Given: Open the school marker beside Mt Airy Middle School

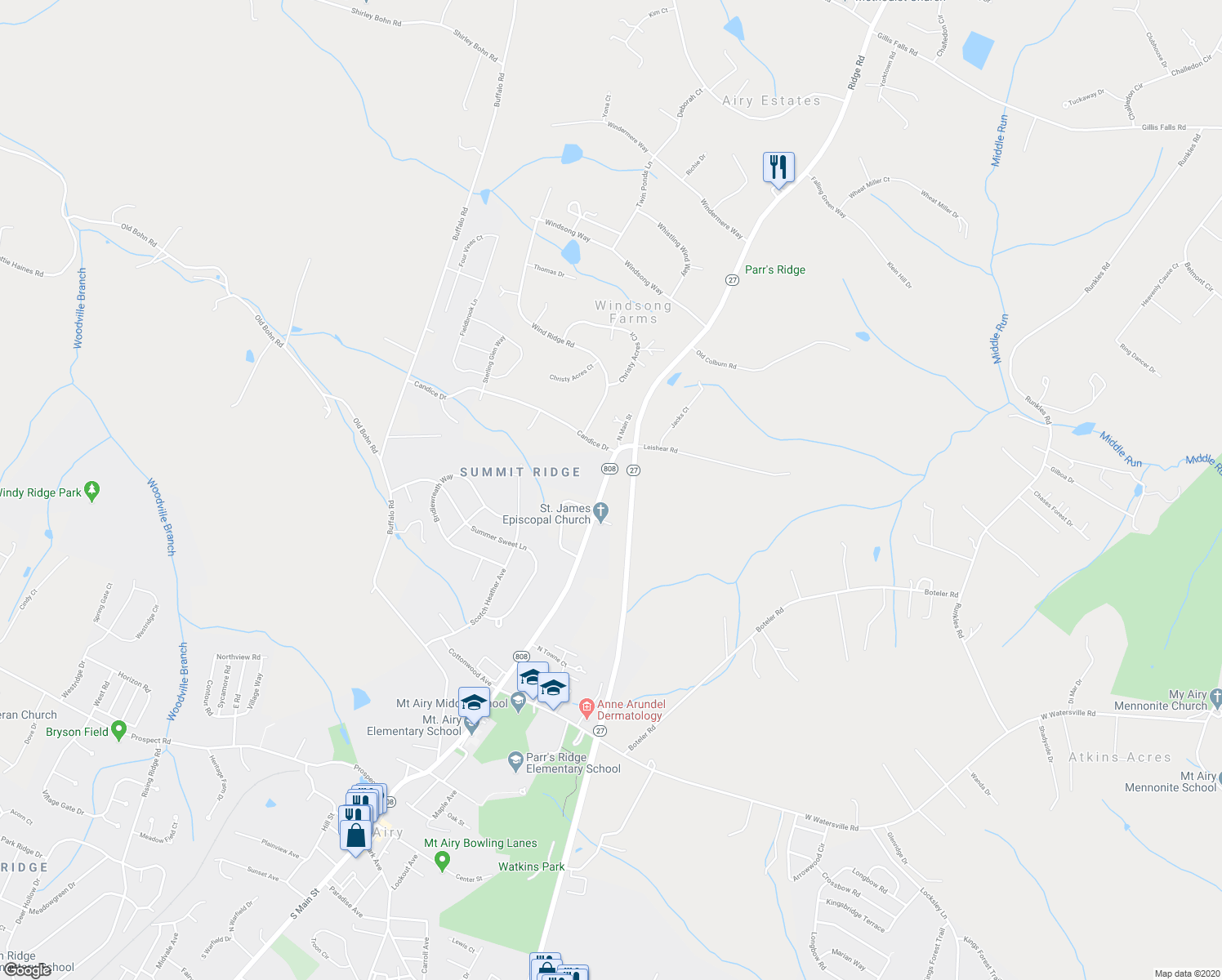Looking at the screenshot, I should pyautogui.click(x=474, y=703).
